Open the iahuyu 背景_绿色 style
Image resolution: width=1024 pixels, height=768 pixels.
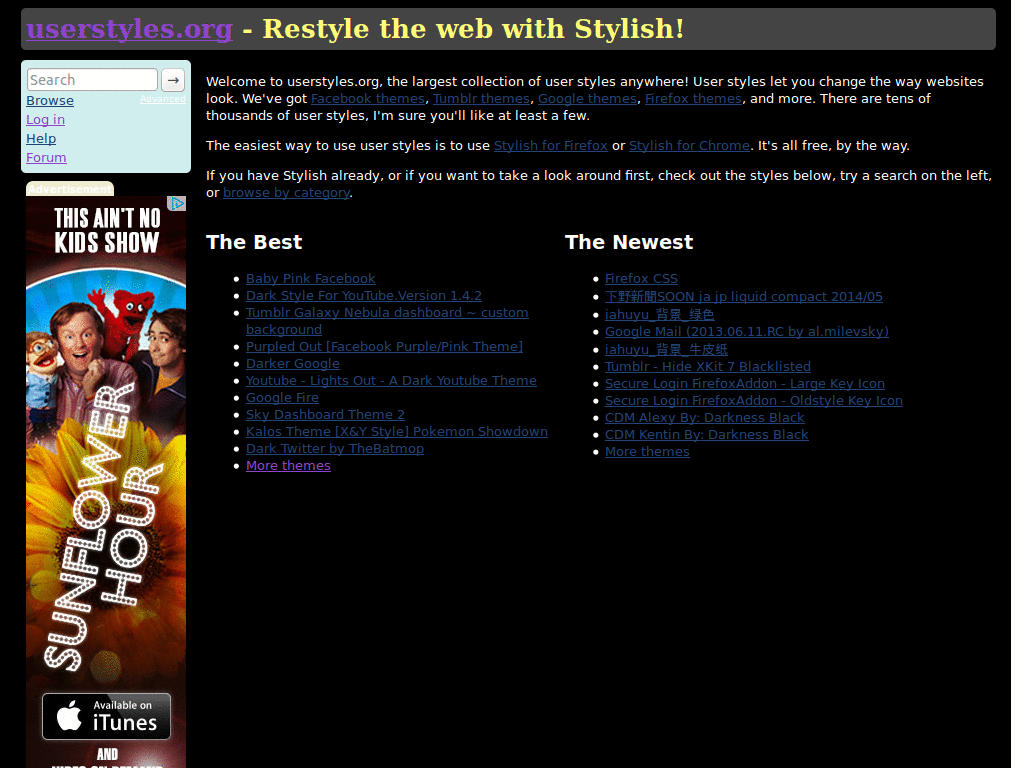coord(660,314)
